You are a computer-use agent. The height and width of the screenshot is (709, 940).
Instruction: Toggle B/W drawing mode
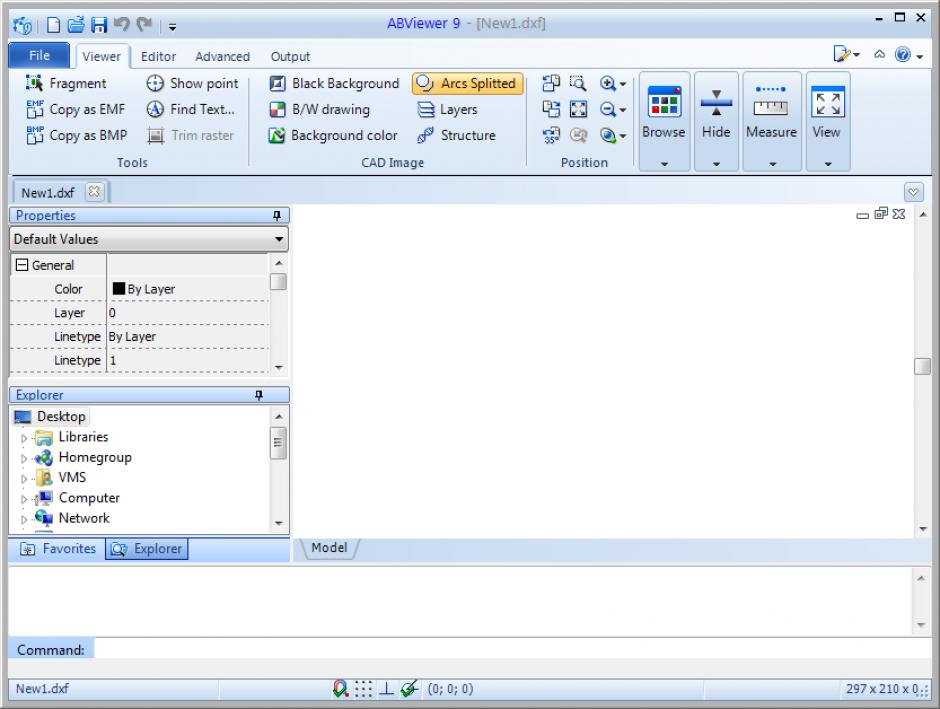[319, 109]
